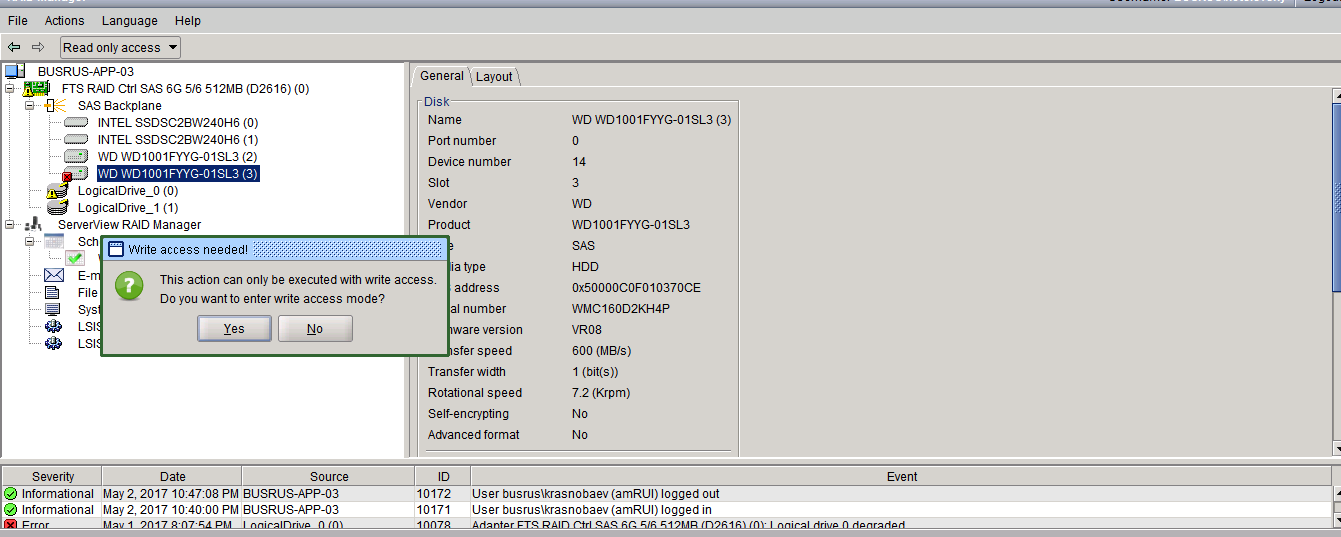The width and height of the screenshot is (1341, 537).
Task: Click the E-mail envelope icon
Action: [54, 276]
